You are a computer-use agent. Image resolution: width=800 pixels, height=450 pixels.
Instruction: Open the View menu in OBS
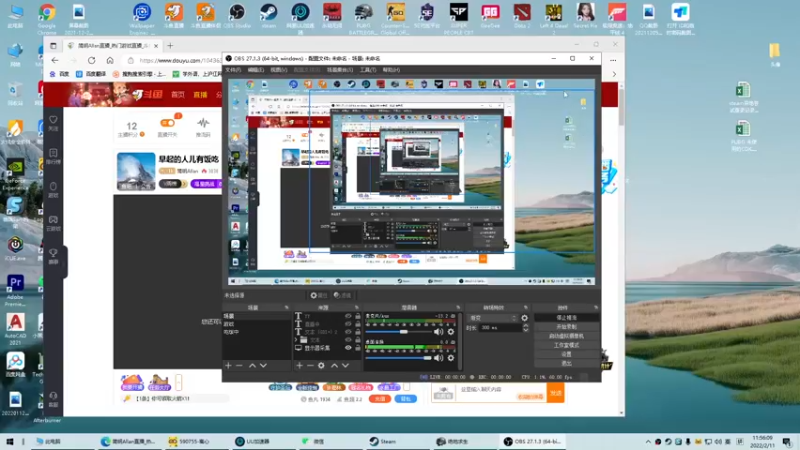pyautogui.click(x=279, y=70)
